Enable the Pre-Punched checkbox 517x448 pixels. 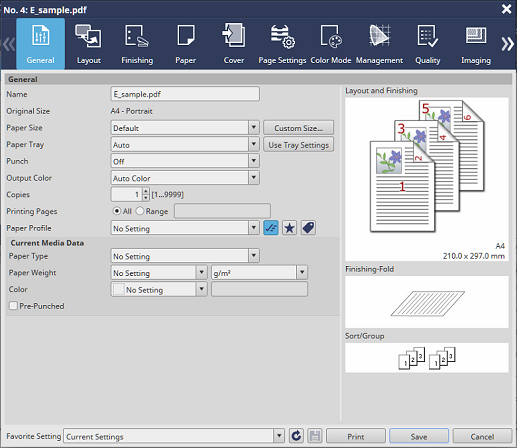tap(13, 306)
